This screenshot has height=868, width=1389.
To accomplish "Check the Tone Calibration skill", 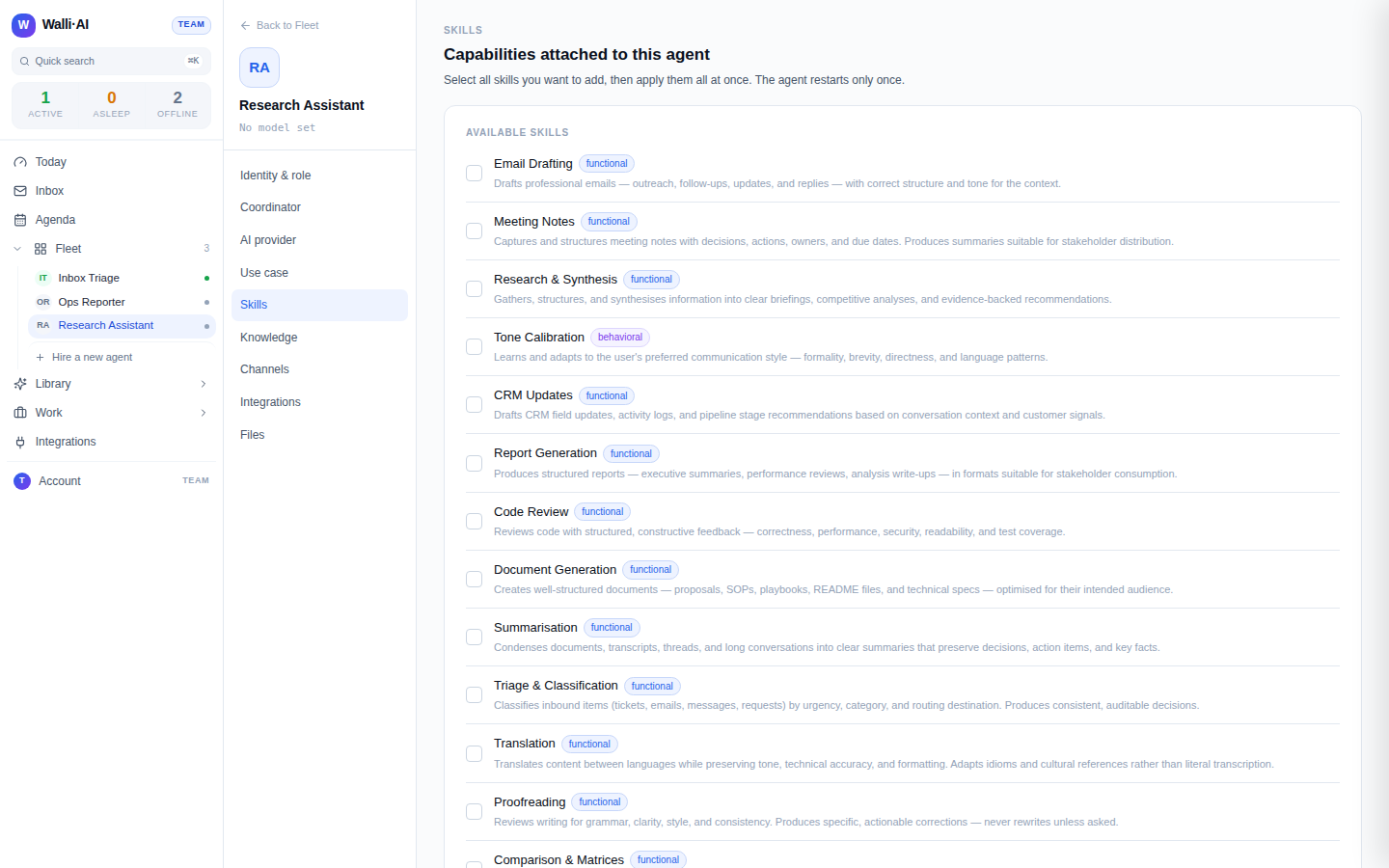I will click(x=474, y=346).
